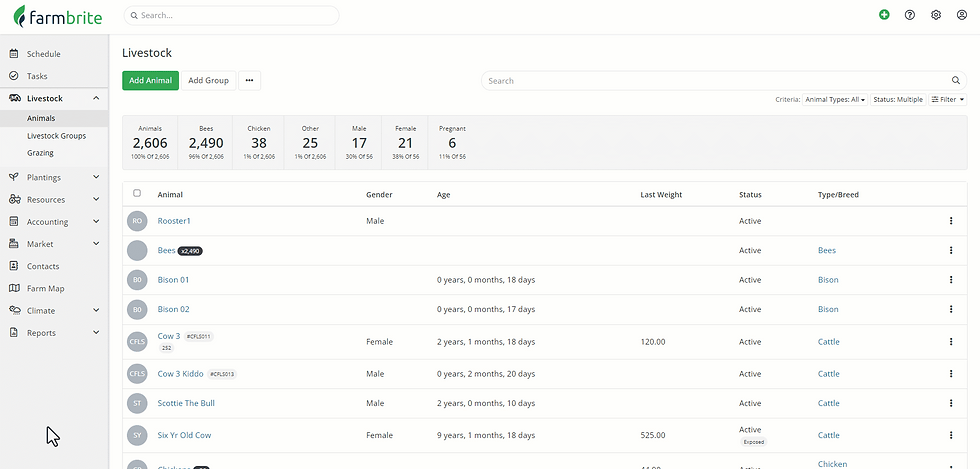
Task: Click the Contacts address book icon
Action: click(x=14, y=266)
